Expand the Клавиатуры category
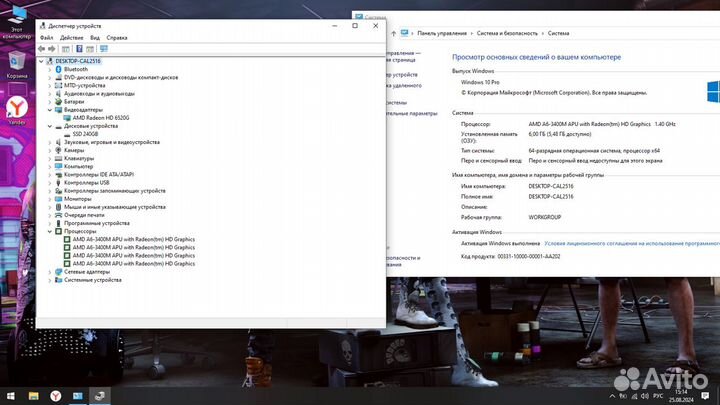Viewport: 720px width, 405px height. [x=50, y=158]
